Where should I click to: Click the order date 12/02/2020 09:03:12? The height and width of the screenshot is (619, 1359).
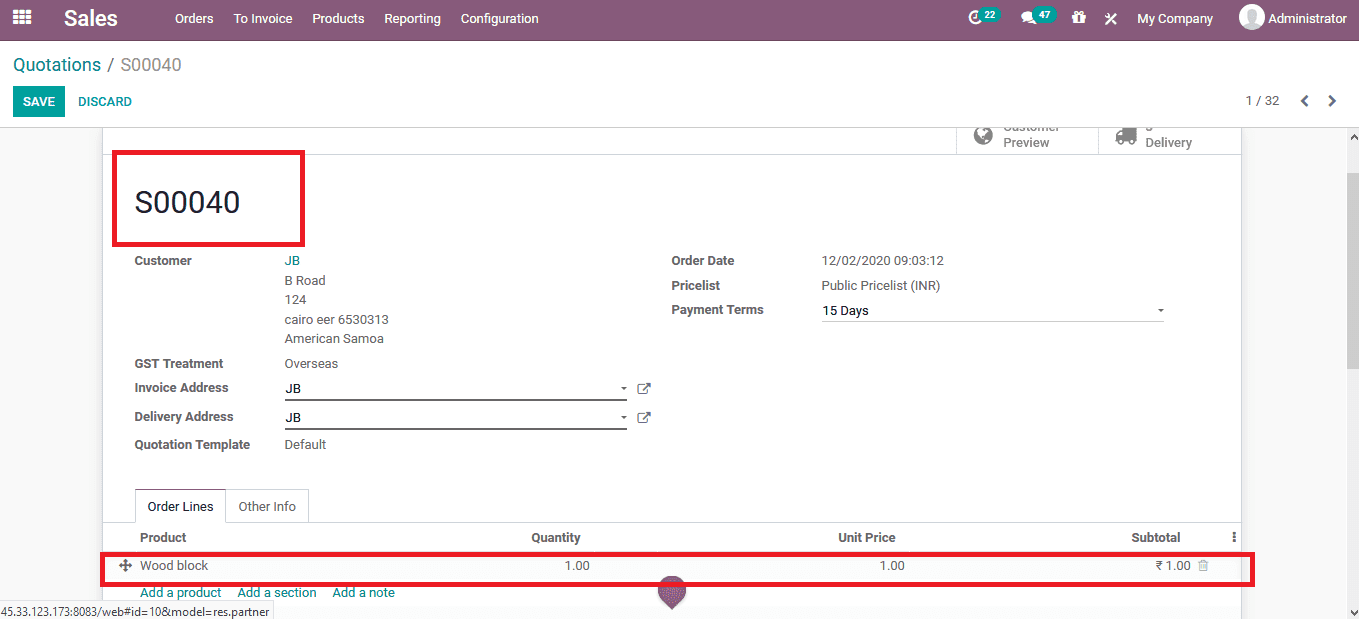882,261
